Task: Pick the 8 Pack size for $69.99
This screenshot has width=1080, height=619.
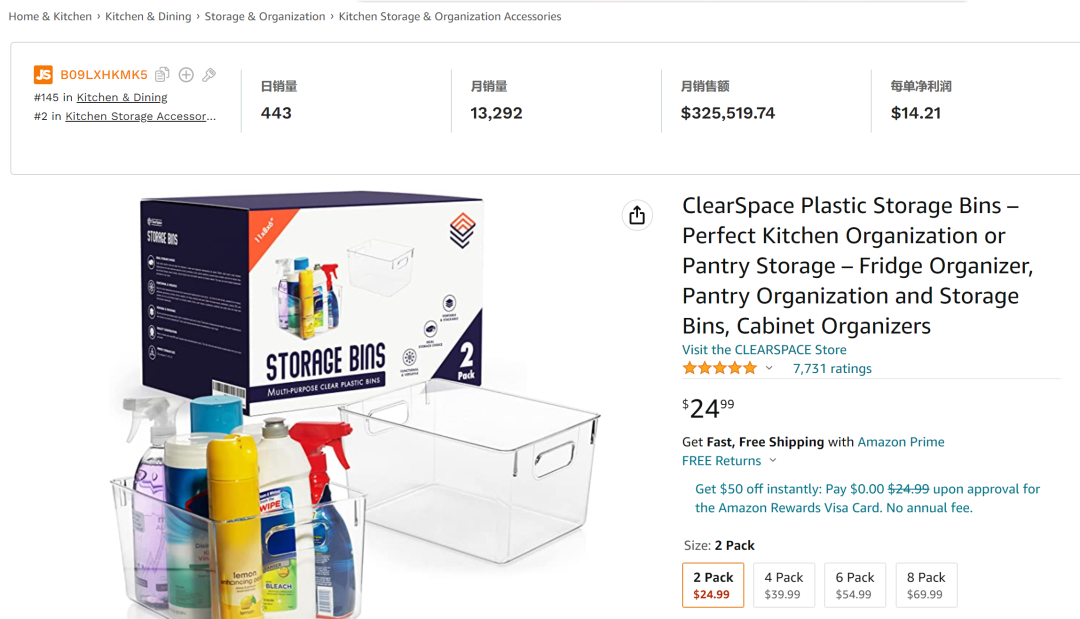Action: [x=925, y=585]
